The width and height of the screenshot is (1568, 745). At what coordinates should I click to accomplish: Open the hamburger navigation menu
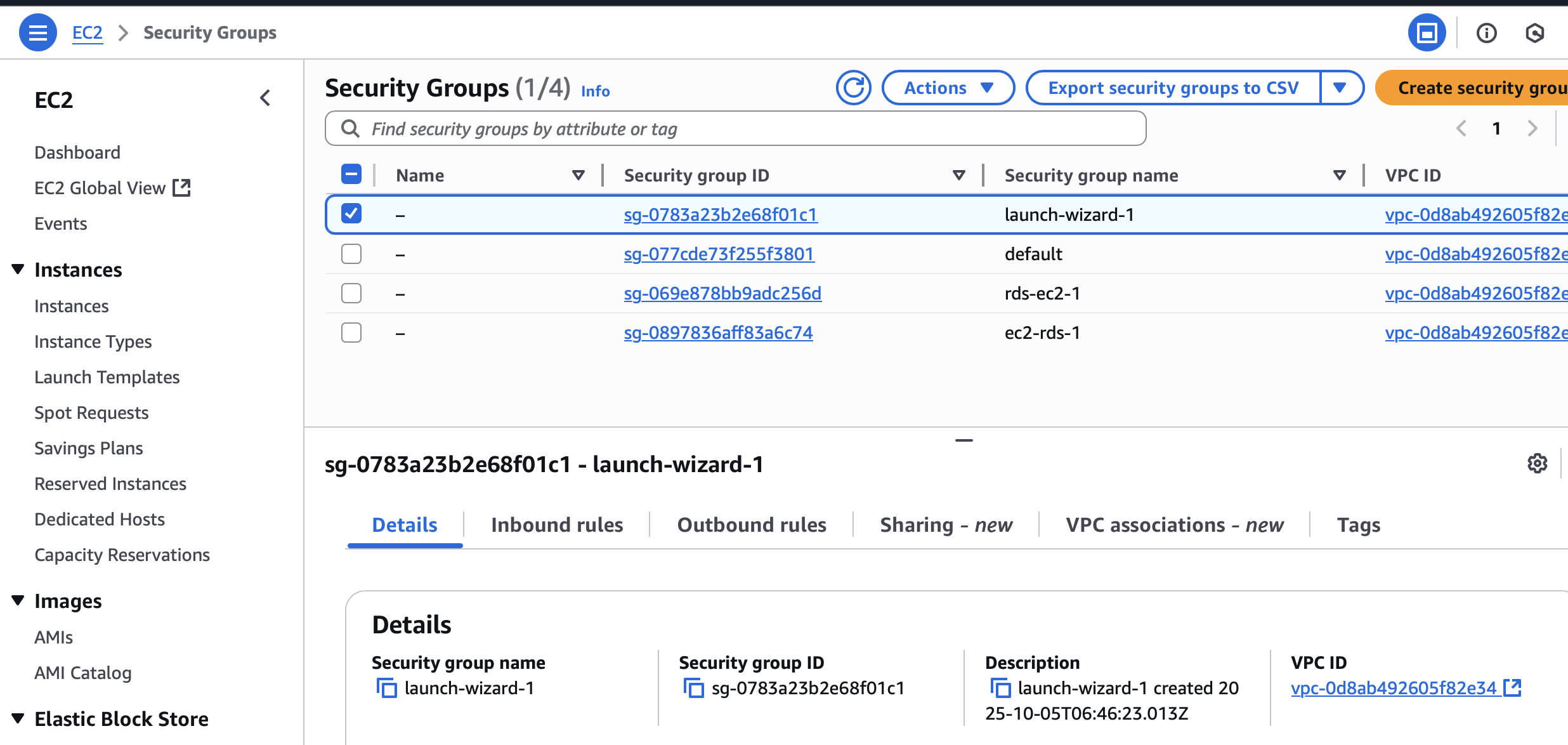coord(37,32)
